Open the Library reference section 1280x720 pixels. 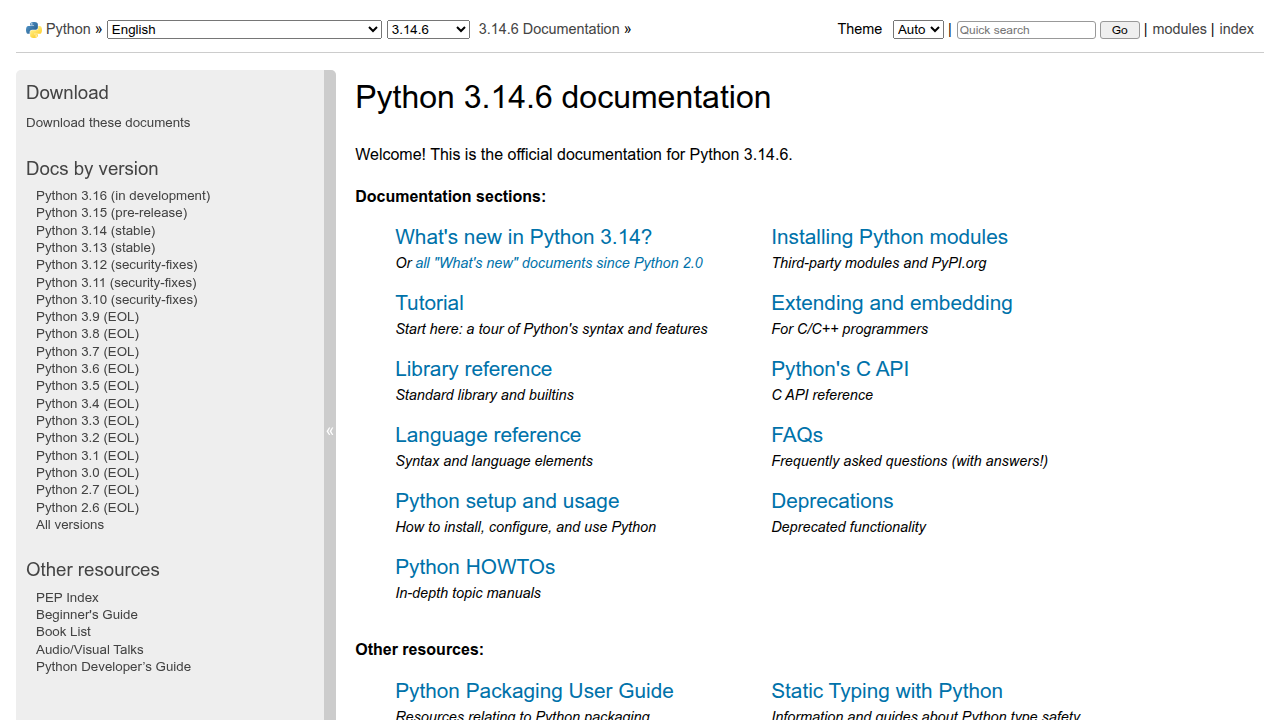click(x=473, y=369)
